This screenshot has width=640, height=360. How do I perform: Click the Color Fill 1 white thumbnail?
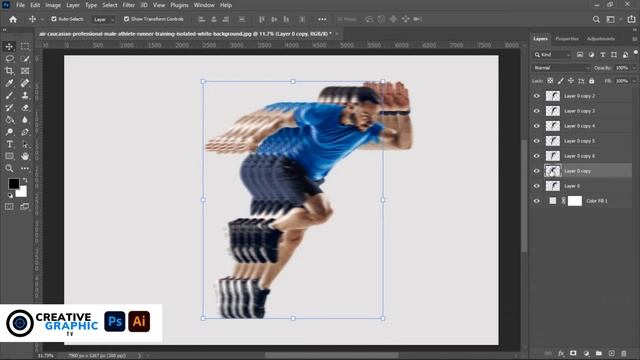[575, 201]
